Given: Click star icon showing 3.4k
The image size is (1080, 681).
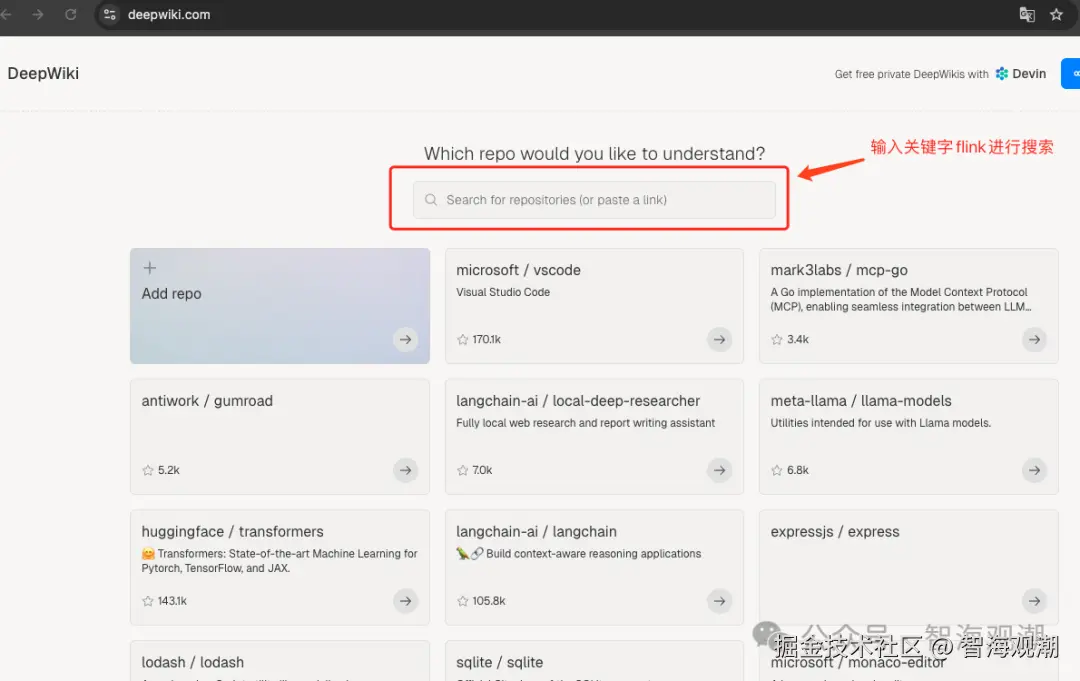Looking at the screenshot, I should (777, 339).
